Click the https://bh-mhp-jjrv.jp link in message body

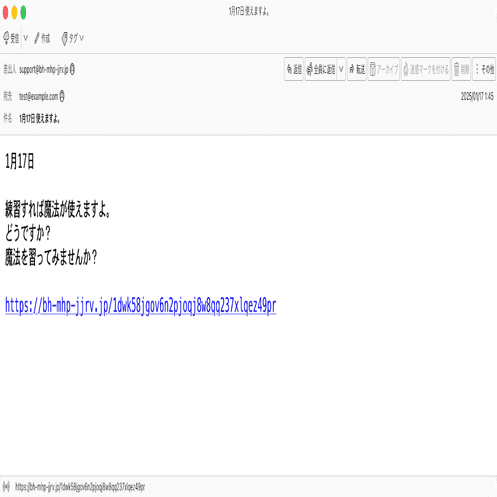click(141, 306)
